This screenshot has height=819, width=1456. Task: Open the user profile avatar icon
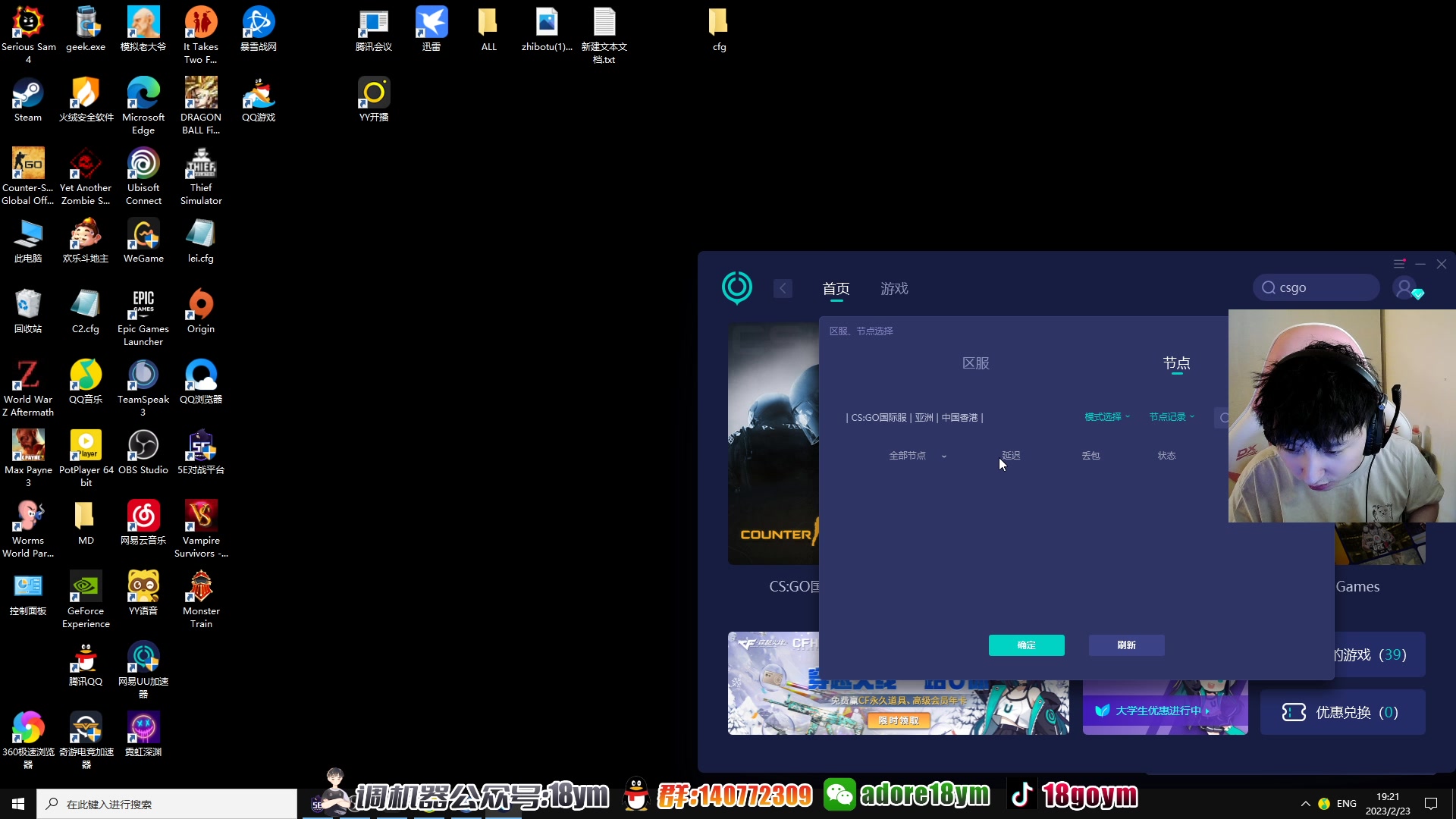tap(1404, 288)
